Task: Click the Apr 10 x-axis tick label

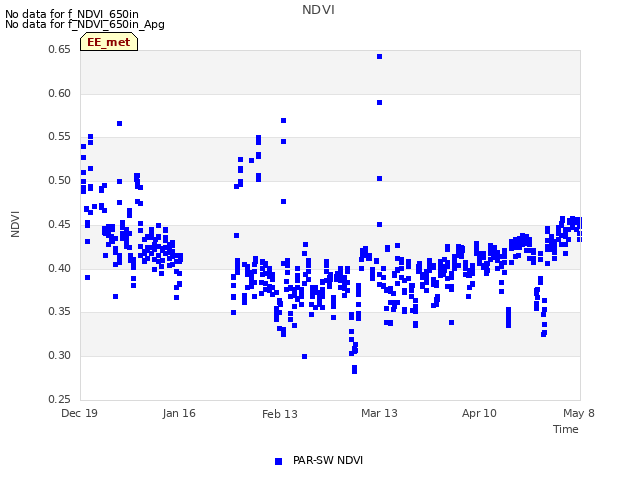Action: 479,413
